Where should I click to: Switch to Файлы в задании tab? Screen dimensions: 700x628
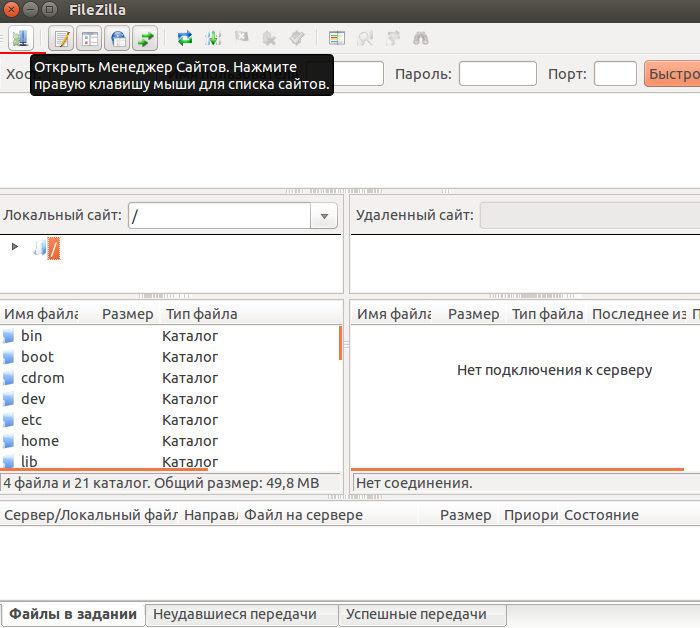73,615
